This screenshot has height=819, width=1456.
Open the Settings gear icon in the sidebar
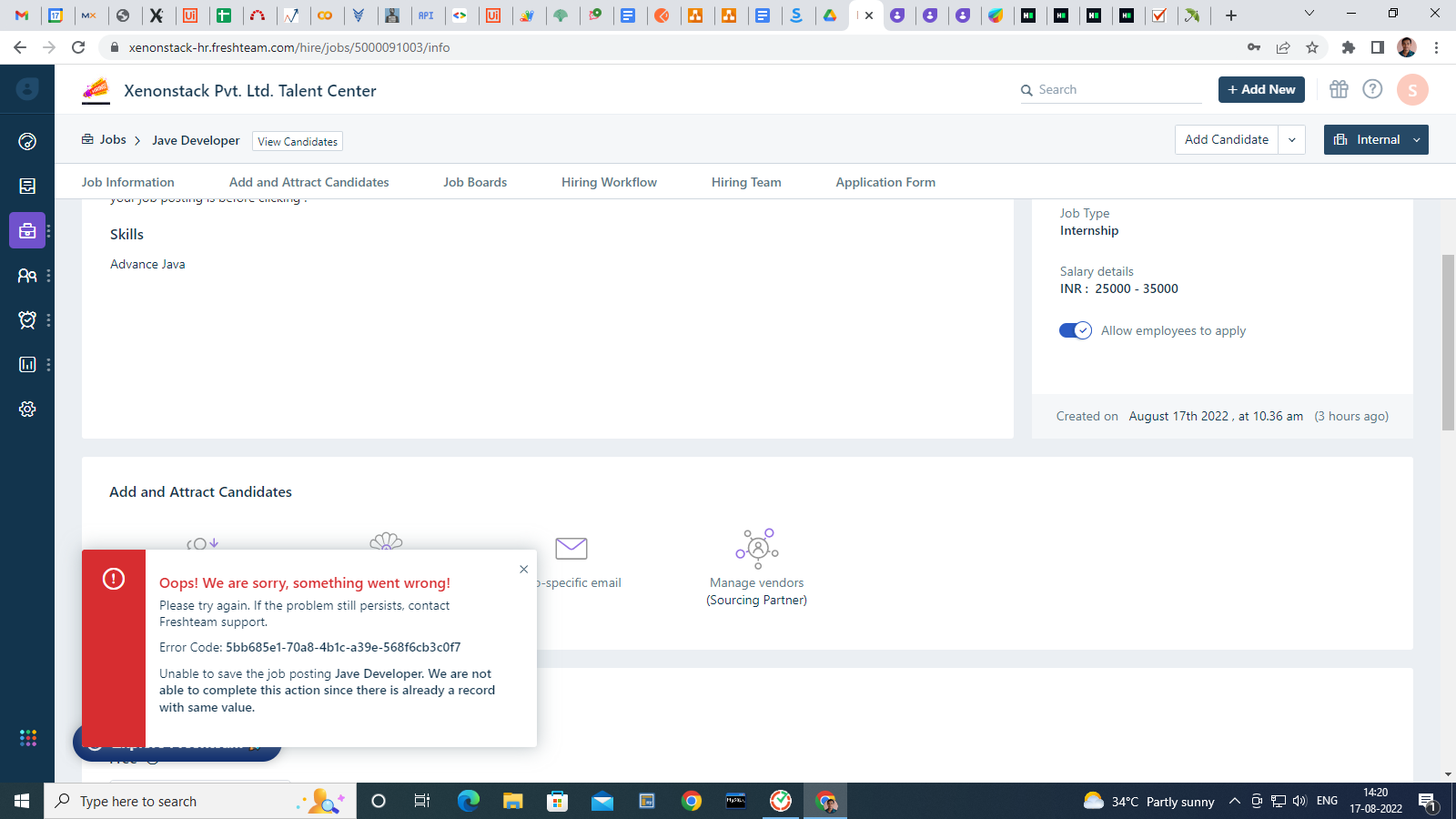click(27, 409)
